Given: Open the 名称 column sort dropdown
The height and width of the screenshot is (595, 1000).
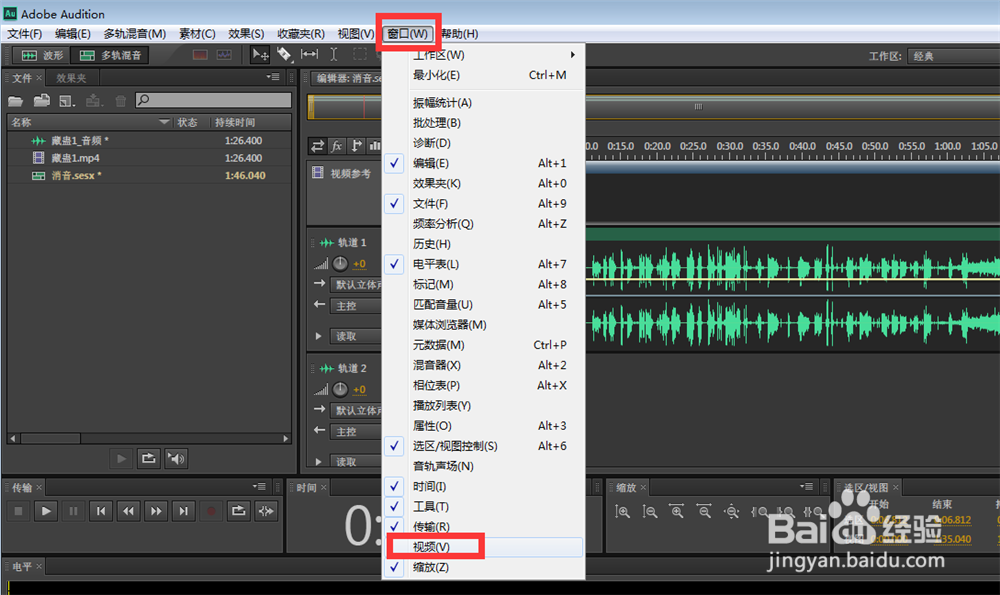Looking at the screenshot, I should pos(165,121).
